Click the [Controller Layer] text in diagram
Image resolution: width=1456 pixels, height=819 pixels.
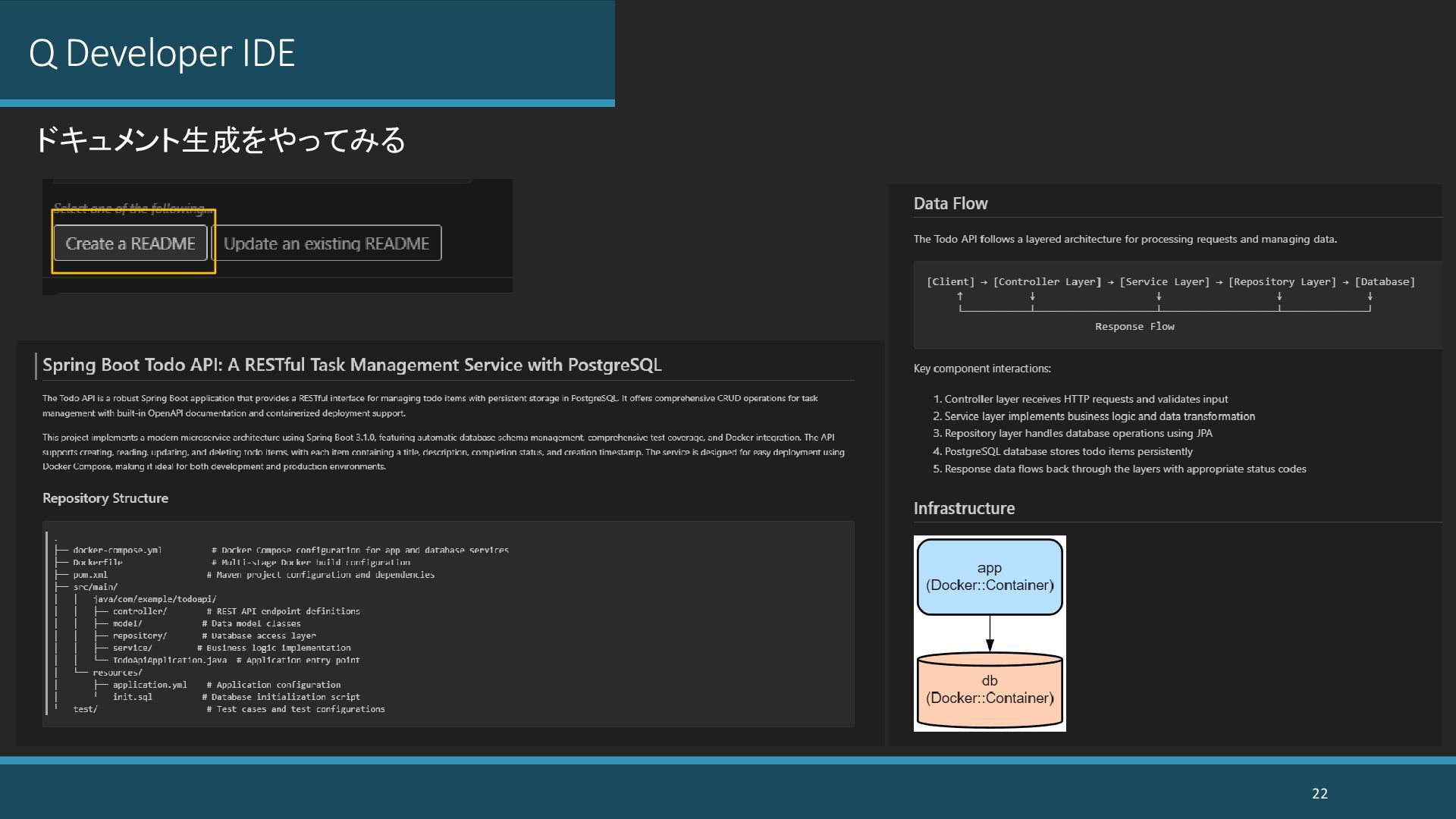coord(1047,282)
